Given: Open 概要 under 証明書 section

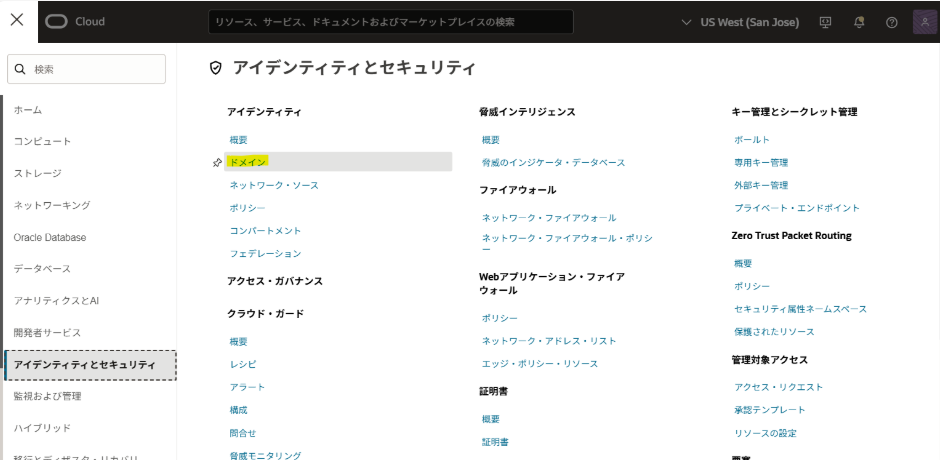Looking at the screenshot, I should tap(491, 419).
